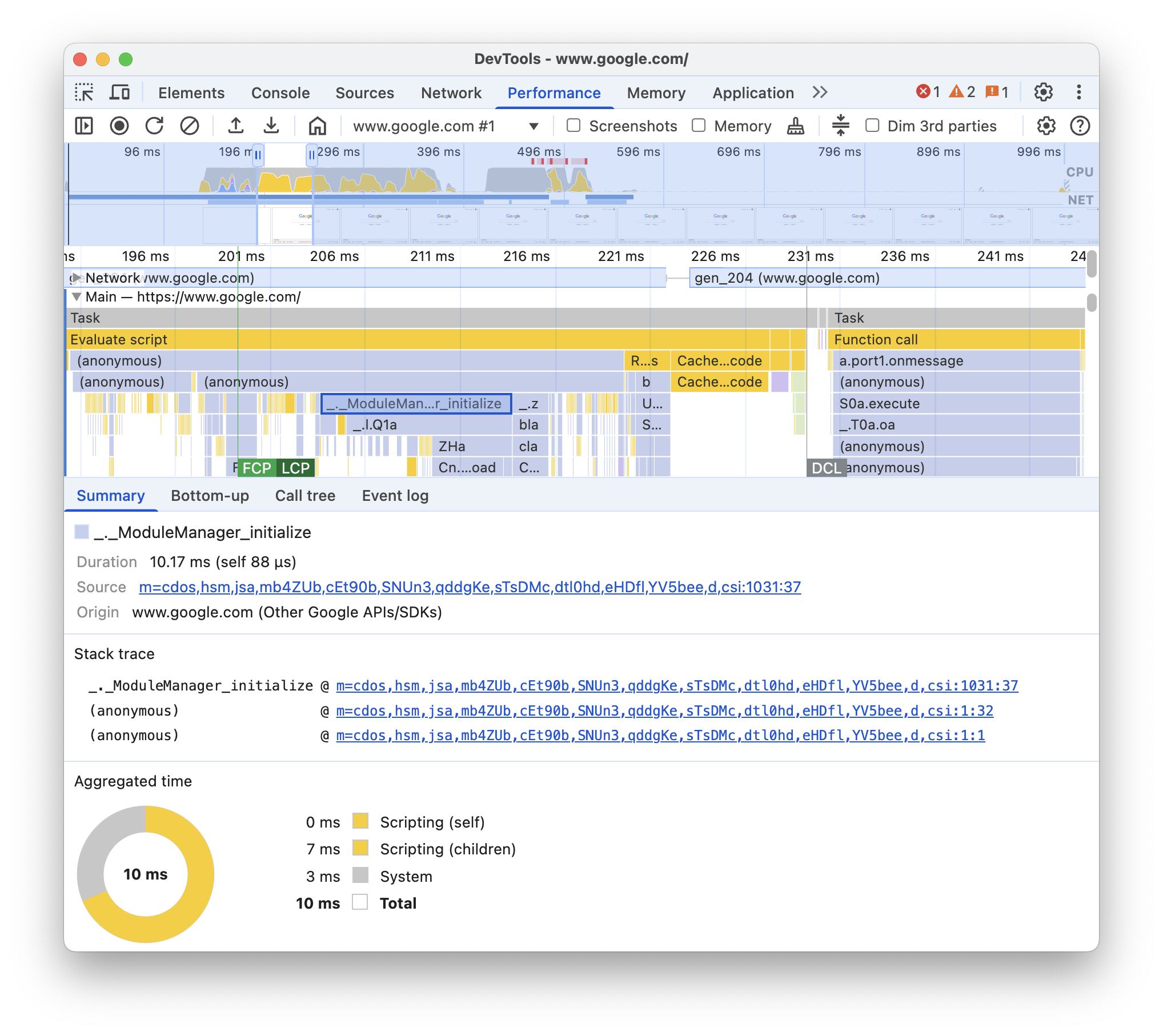
Task: View the warnings counter badge
Action: 963,92
